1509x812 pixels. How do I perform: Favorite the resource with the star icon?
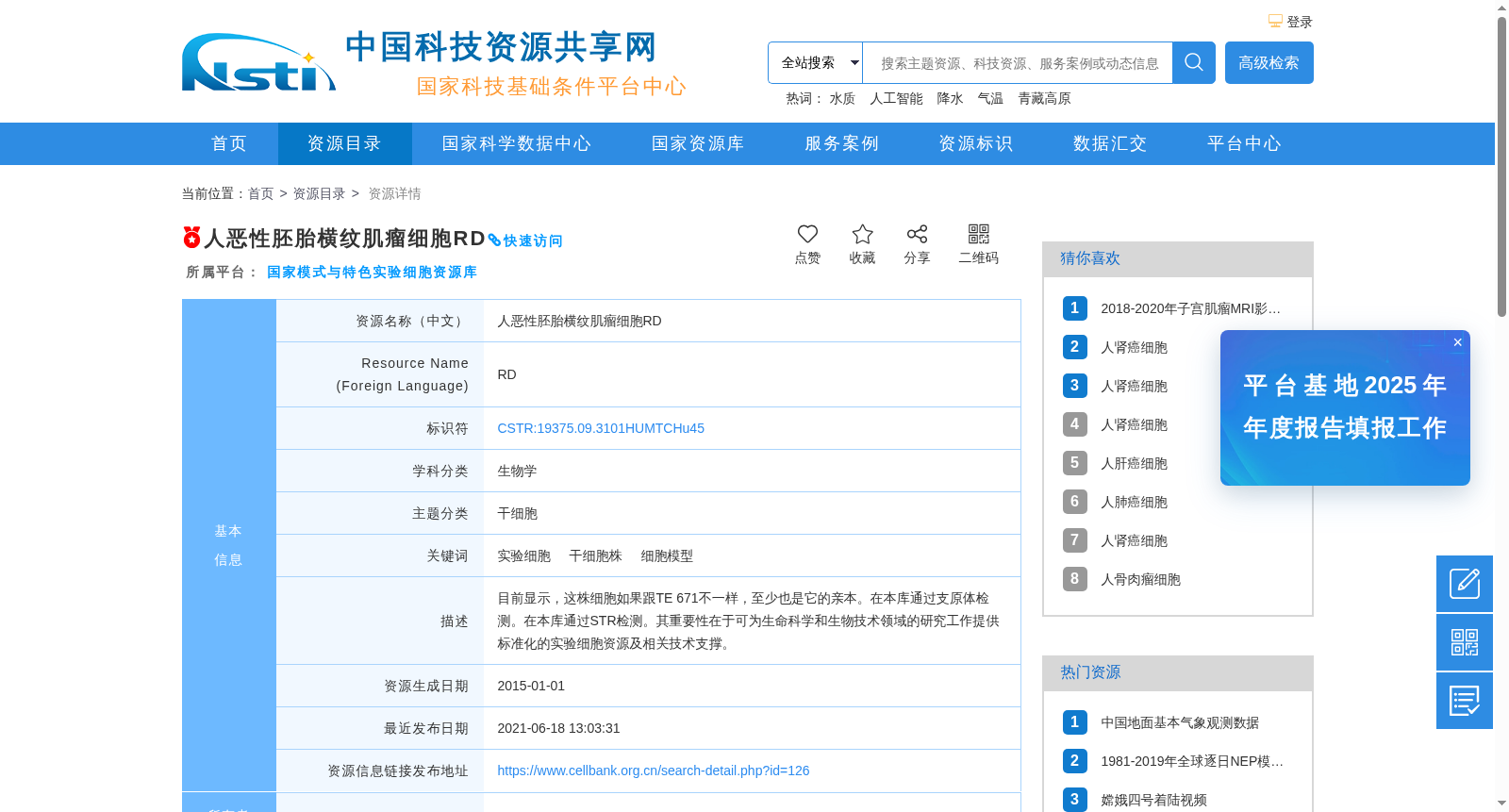[862, 234]
